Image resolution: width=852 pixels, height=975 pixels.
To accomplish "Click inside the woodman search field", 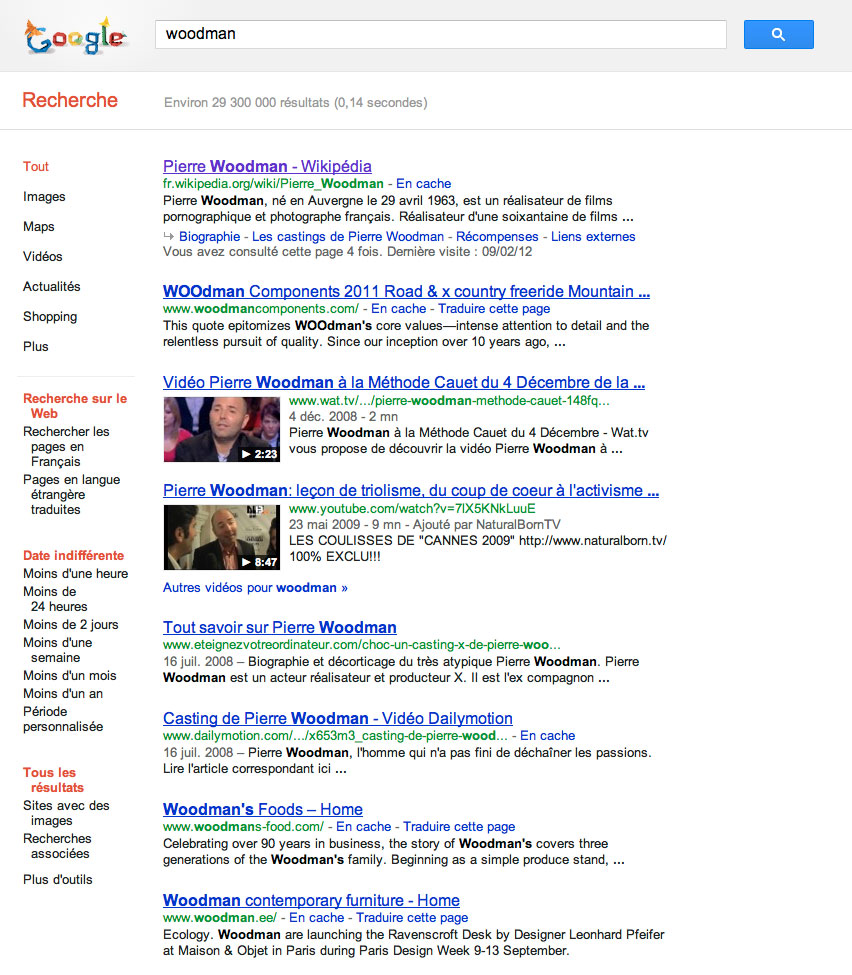I will point(440,34).
